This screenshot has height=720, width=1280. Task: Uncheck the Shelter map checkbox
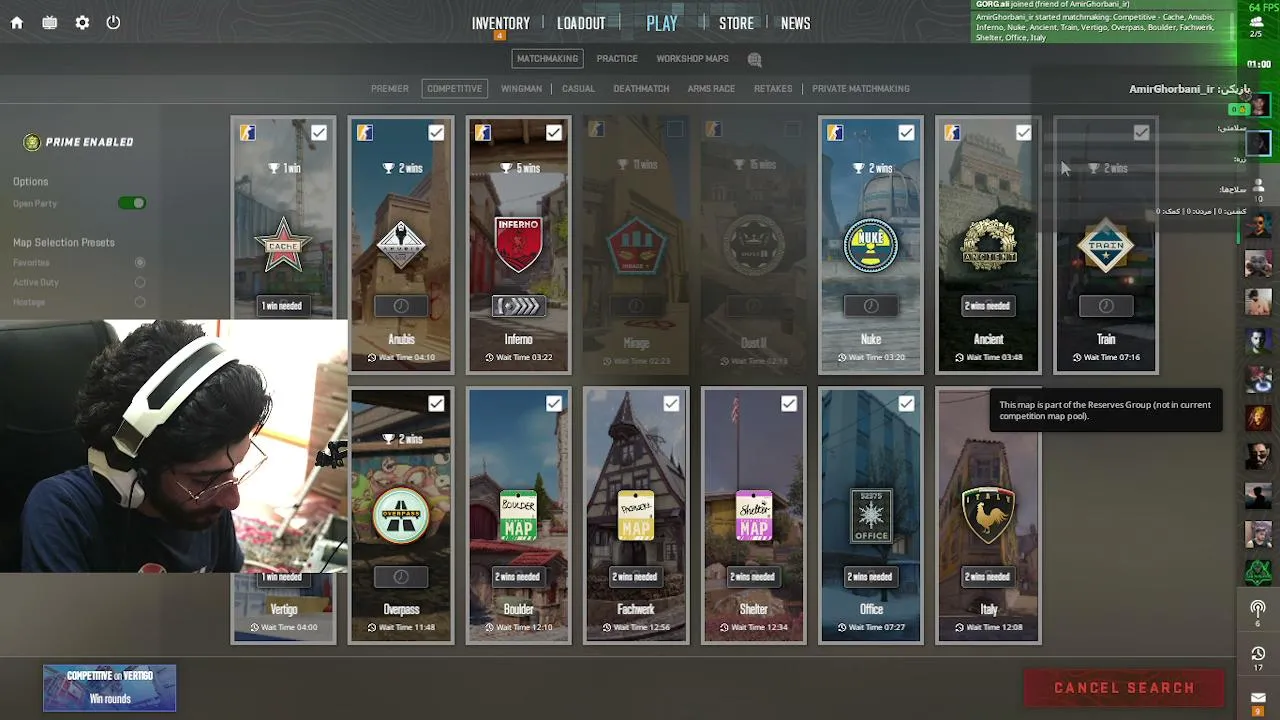789,404
